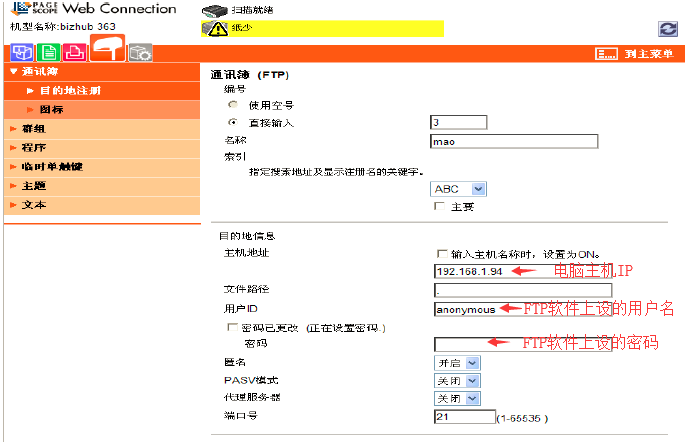
Task: Open the green Job document tab icon
Action: 49,53
